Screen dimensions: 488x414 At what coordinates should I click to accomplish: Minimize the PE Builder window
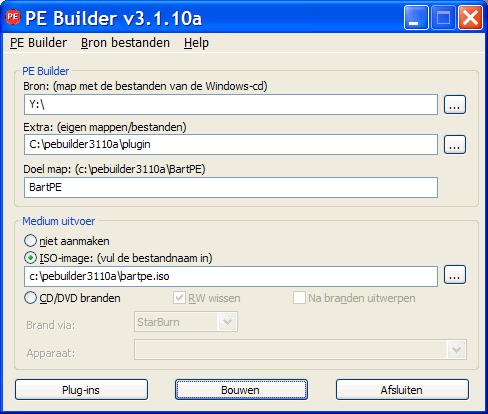[x=416, y=17]
